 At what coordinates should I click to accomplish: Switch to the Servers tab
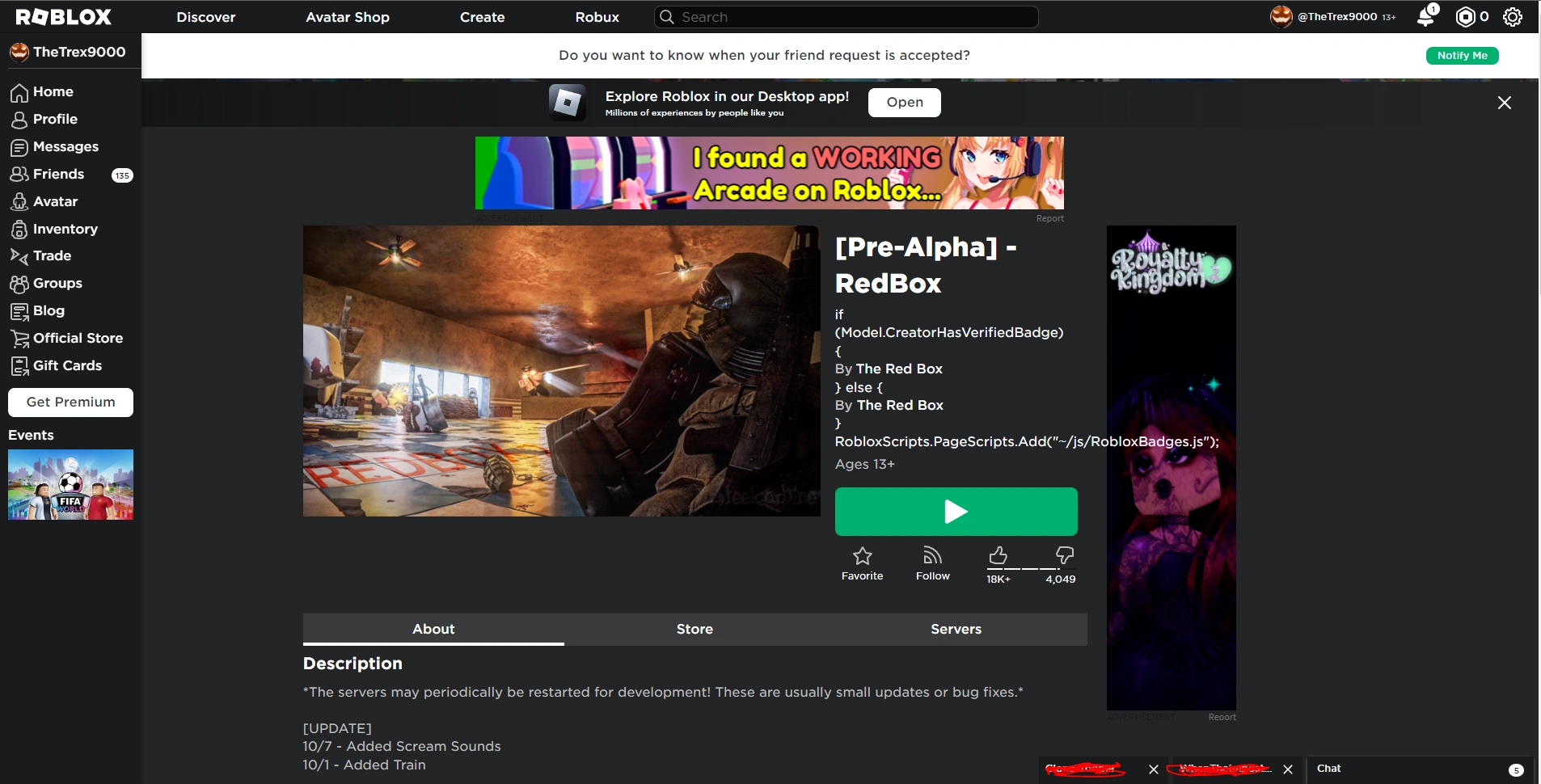point(956,629)
